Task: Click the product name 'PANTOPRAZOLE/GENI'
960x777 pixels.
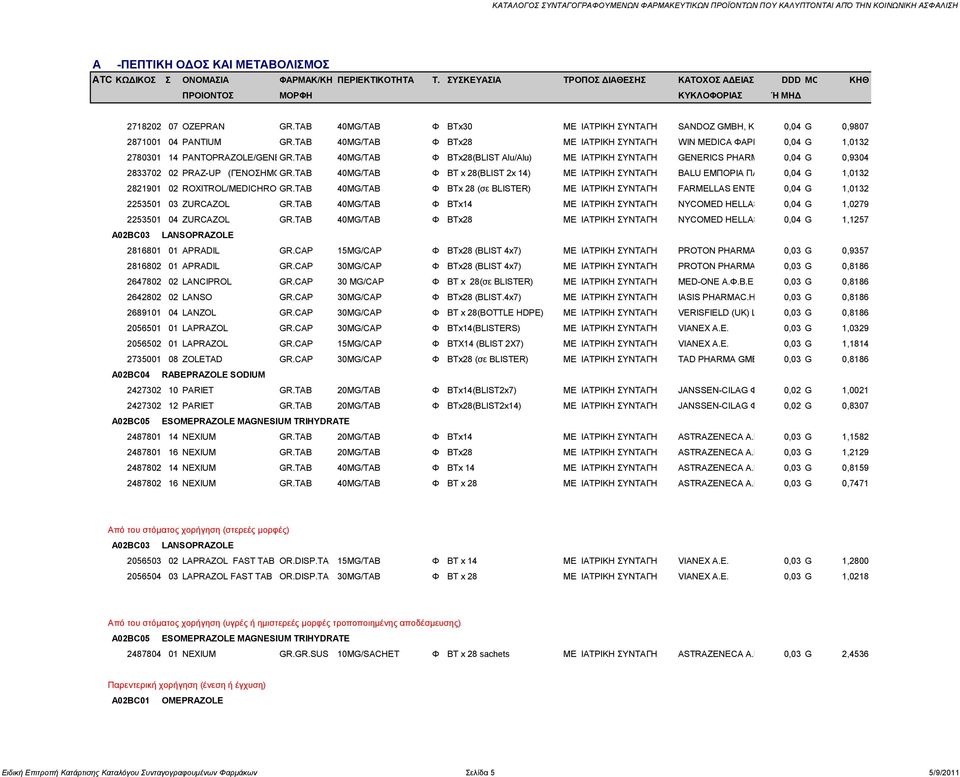Action: click(x=229, y=157)
